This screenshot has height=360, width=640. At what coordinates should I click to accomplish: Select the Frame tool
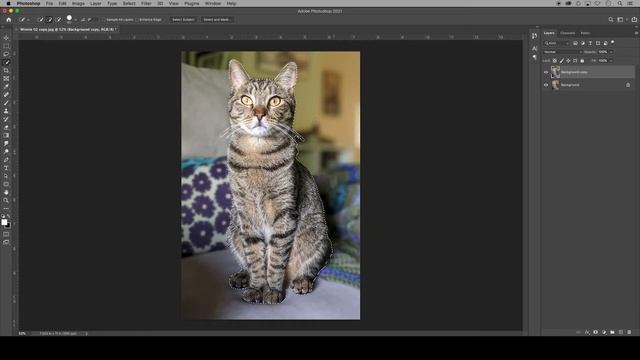pyautogui.click(x=6, y=79)
